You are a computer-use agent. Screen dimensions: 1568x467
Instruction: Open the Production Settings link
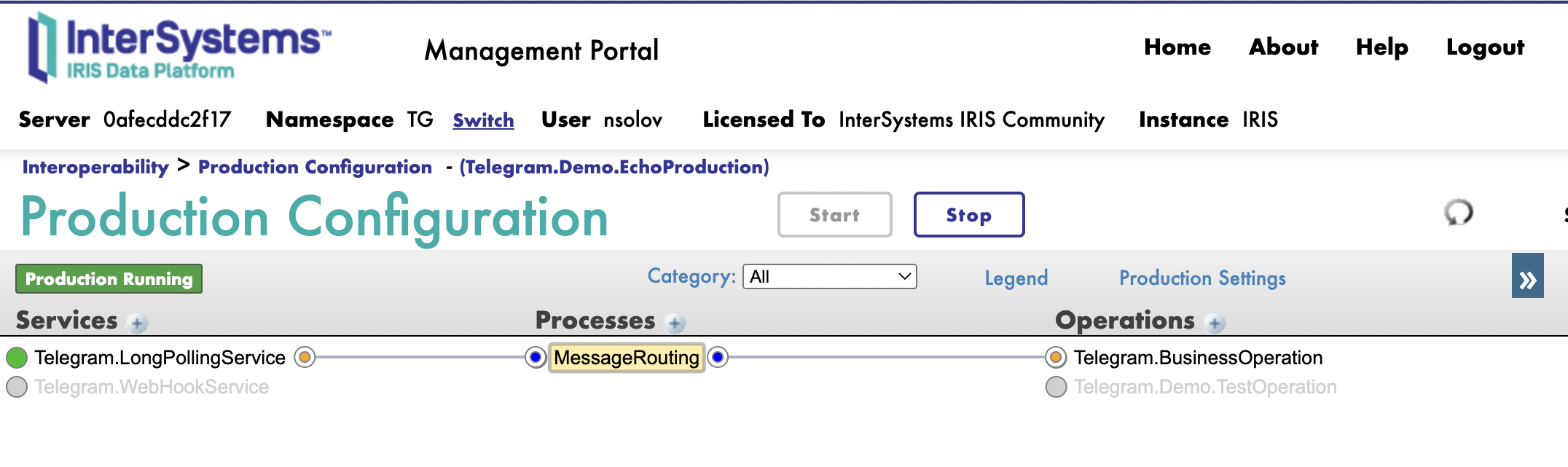point(1202,278)
